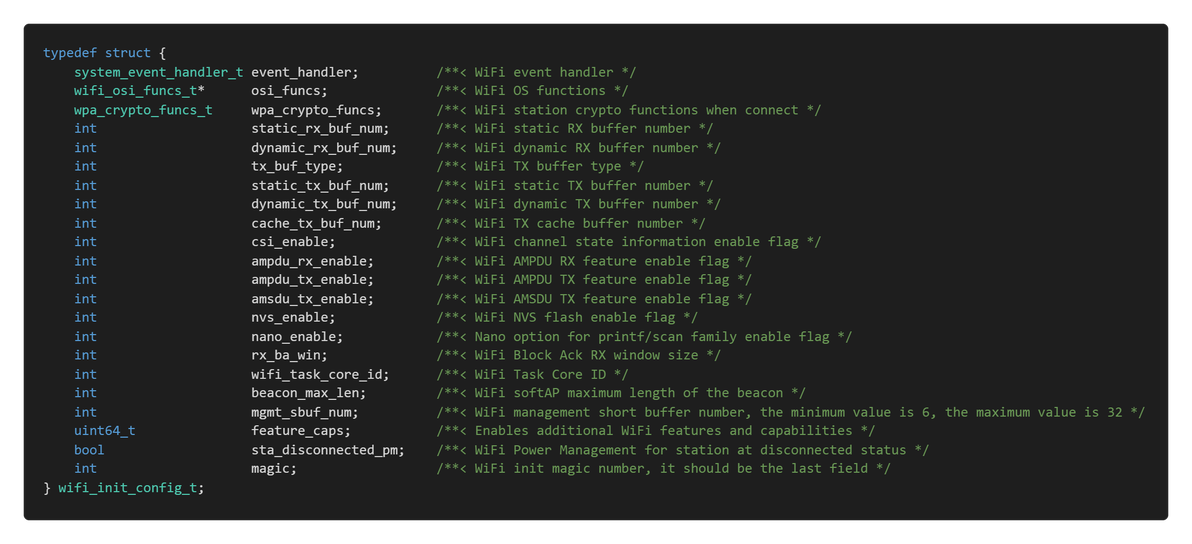Click the nvs_enable field name
Viewport: 1192px width, 544px height.
tap(292, 317)
